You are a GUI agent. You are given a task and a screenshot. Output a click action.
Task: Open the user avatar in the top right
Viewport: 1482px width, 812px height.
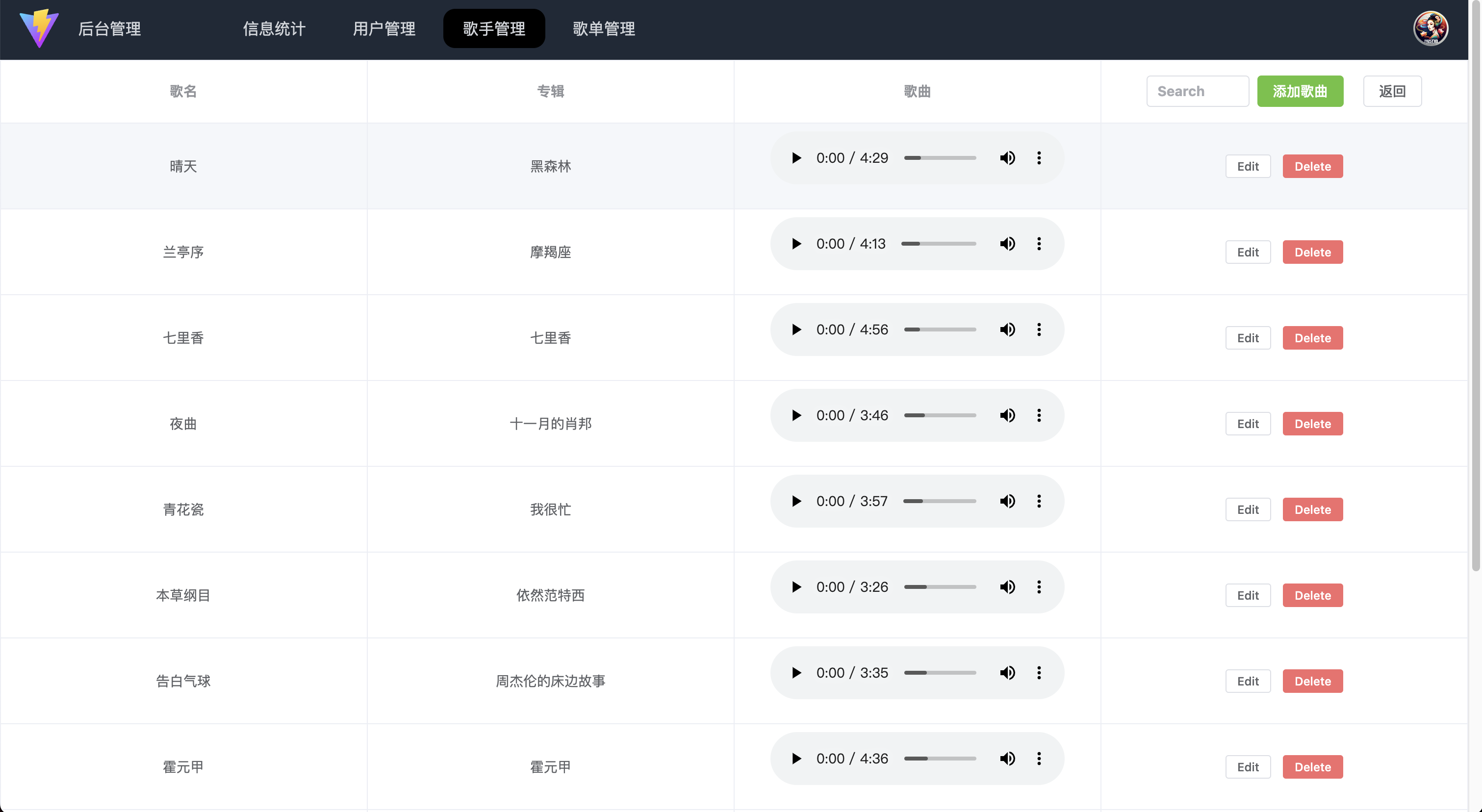click(x=1431, y=27)
